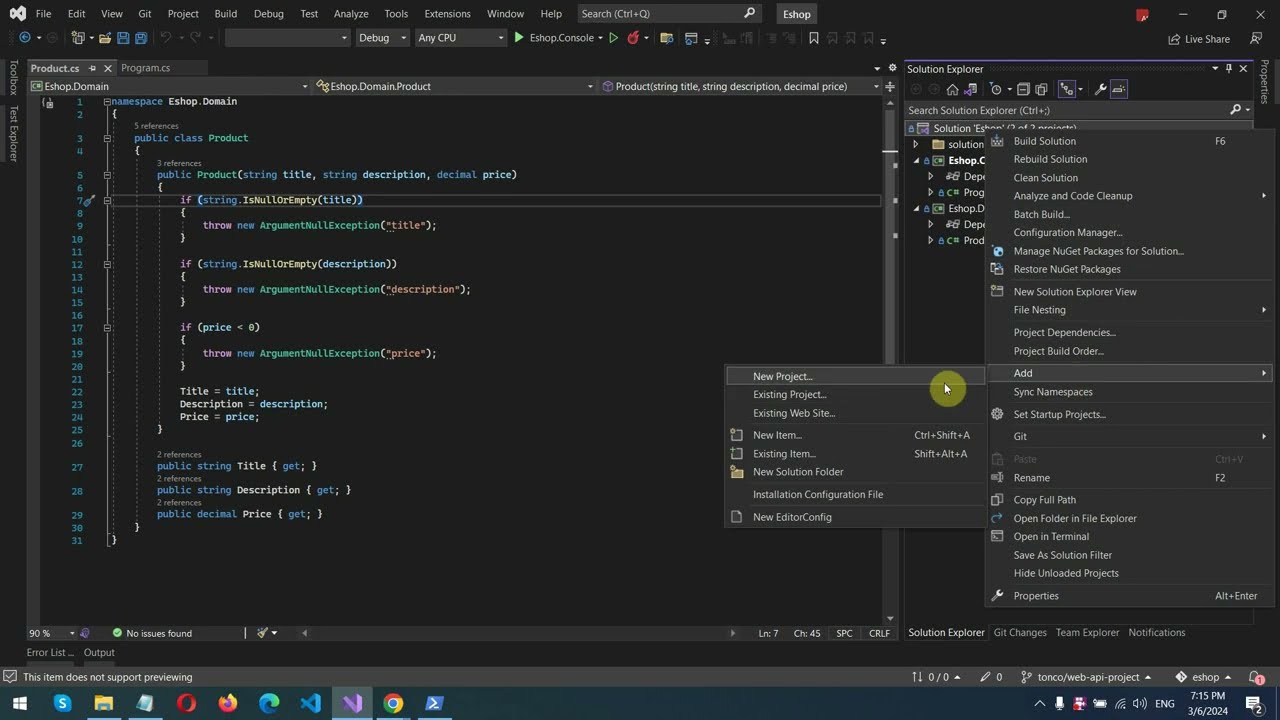Open the Output tab
The height and width of the screenshot is (720, 1280).
99,653
